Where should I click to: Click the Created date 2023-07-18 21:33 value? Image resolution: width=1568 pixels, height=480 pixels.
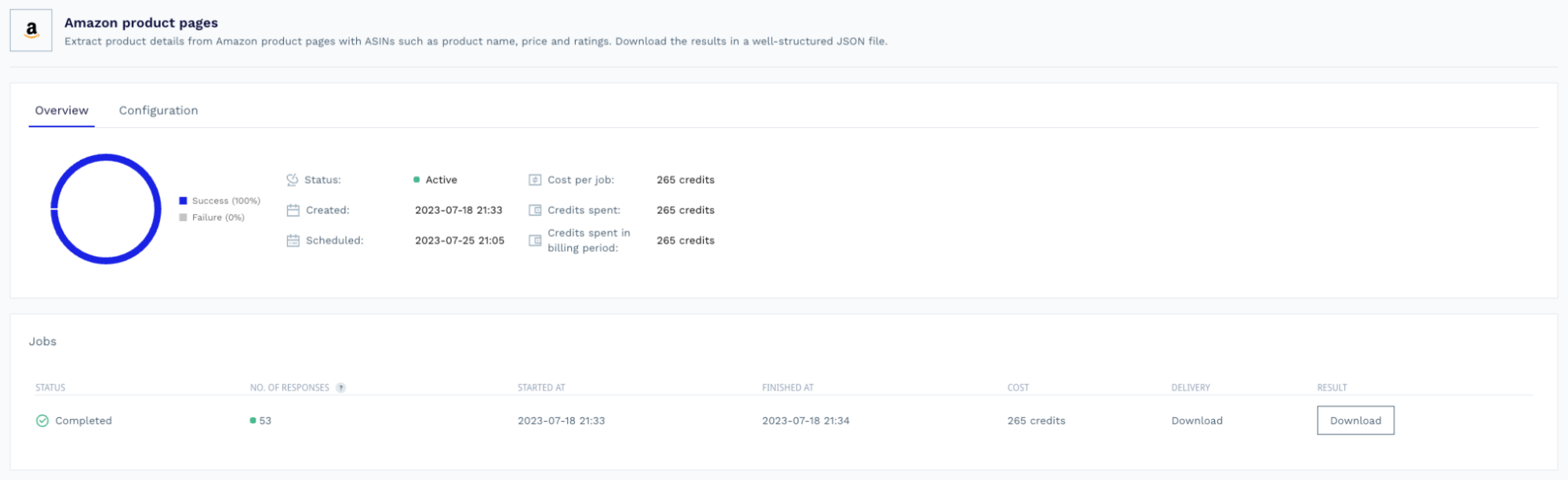tap(459, 210)
